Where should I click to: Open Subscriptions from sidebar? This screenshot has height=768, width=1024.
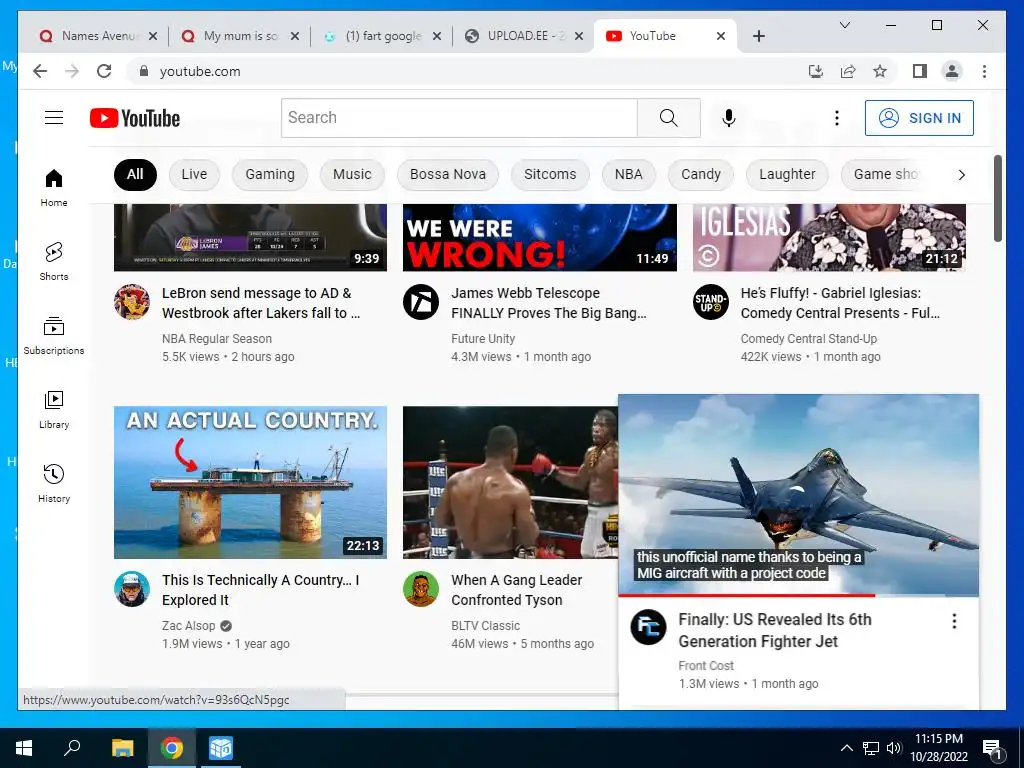(54, 335)
